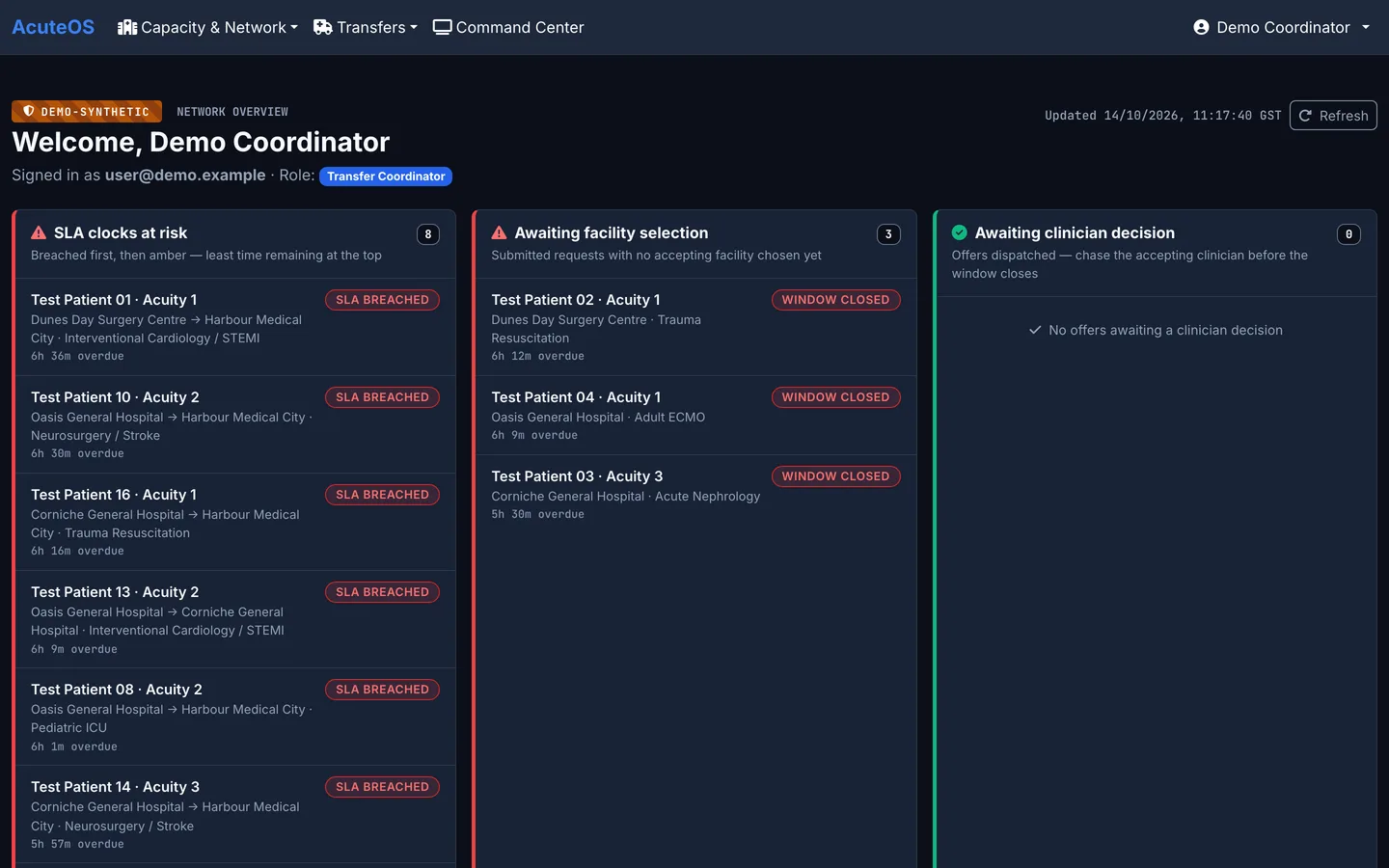This screenshot has width=1389, height=868.
Task: Click the user@demo.example email text
Action: coord(185,175)
